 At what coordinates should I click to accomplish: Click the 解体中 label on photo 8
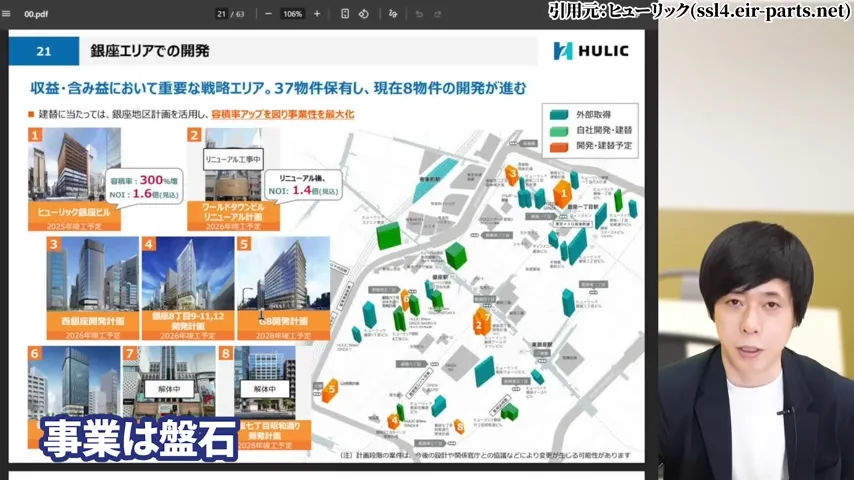coord(265,389)
